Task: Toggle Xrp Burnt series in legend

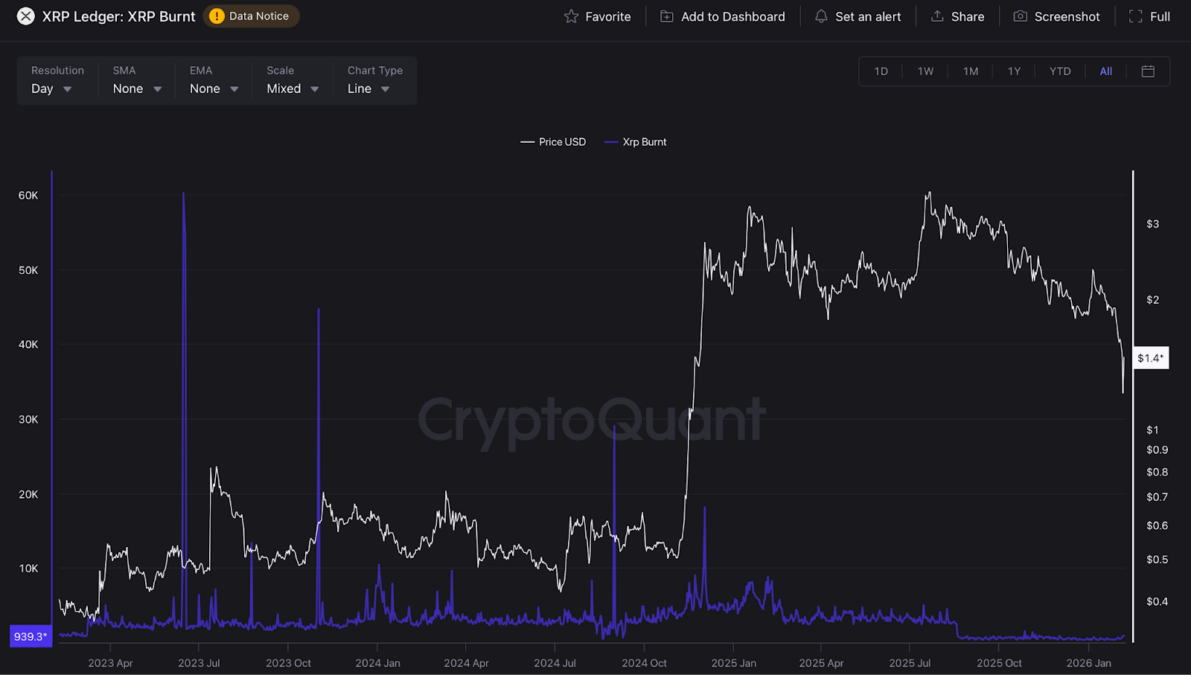Action: [x=636, y=142]
